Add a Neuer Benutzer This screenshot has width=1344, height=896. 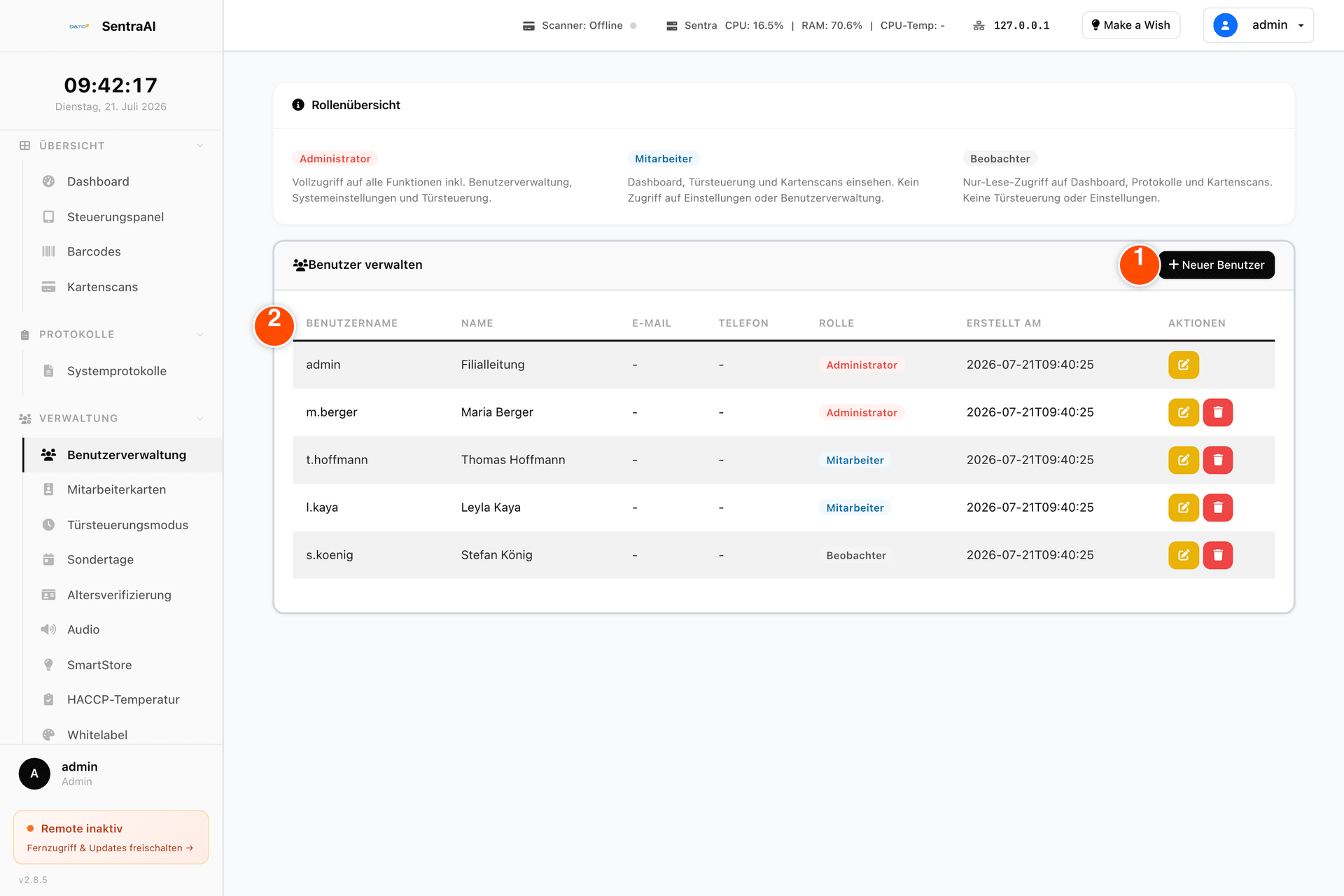(1217, 265)
